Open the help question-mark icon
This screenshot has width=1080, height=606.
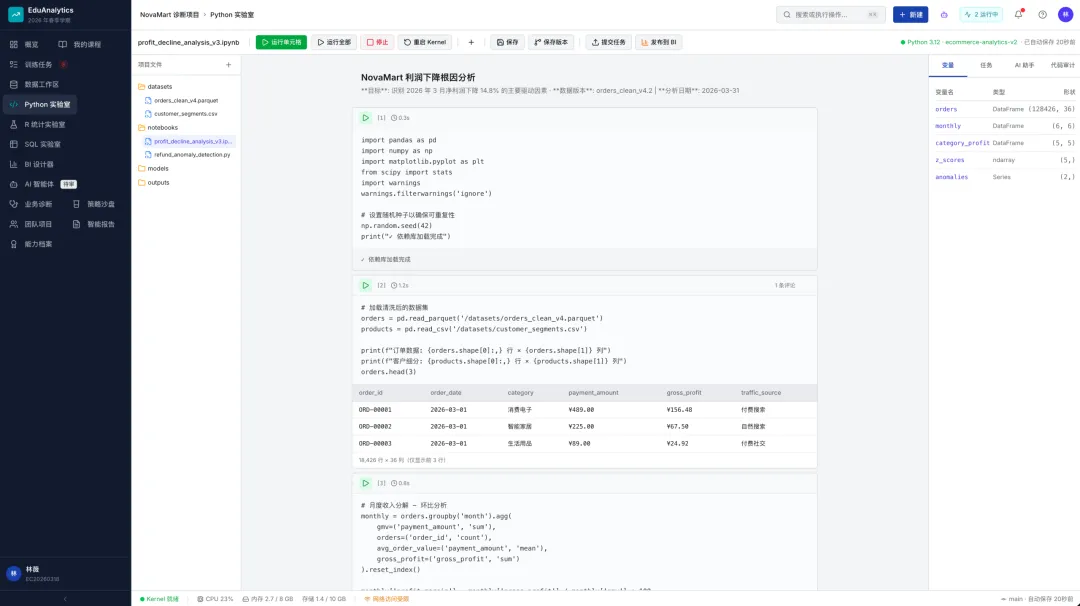pyautogui.click(x=1042, y=14)
